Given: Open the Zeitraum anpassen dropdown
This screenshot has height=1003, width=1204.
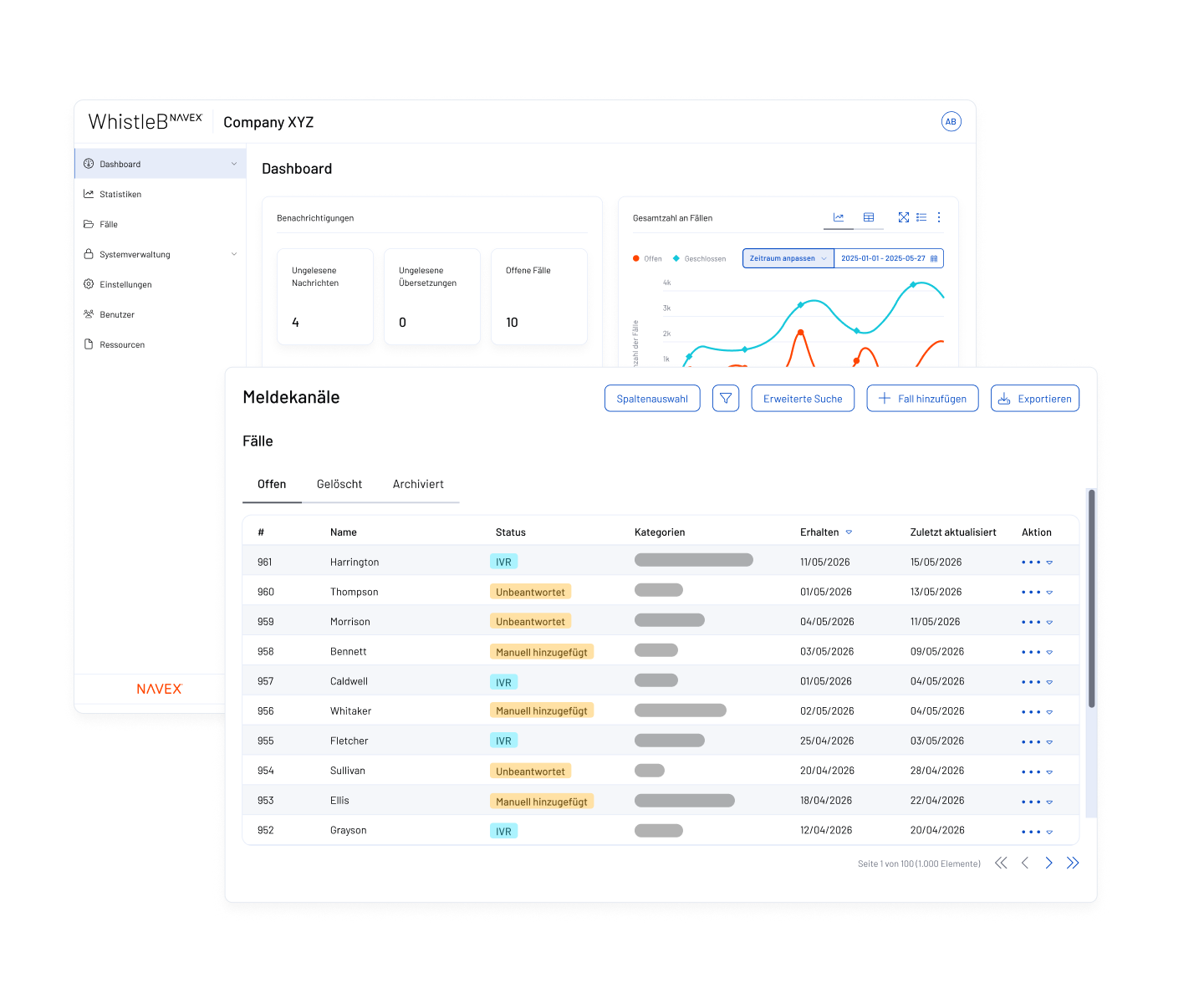Looking at the screenshot, I should tap(788, 258).
